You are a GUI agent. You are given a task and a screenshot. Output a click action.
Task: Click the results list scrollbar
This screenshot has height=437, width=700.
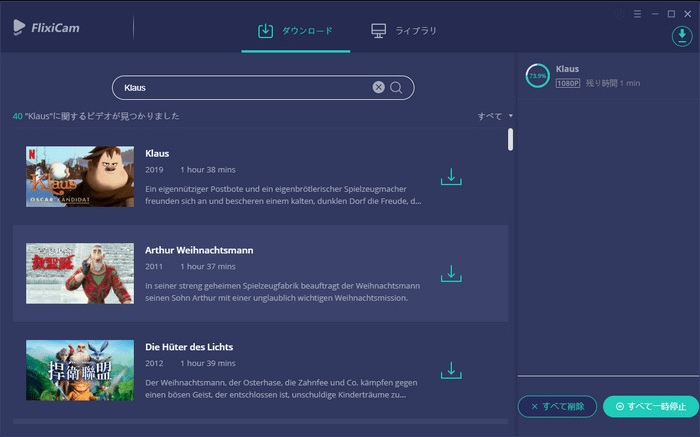click(510, 140)
